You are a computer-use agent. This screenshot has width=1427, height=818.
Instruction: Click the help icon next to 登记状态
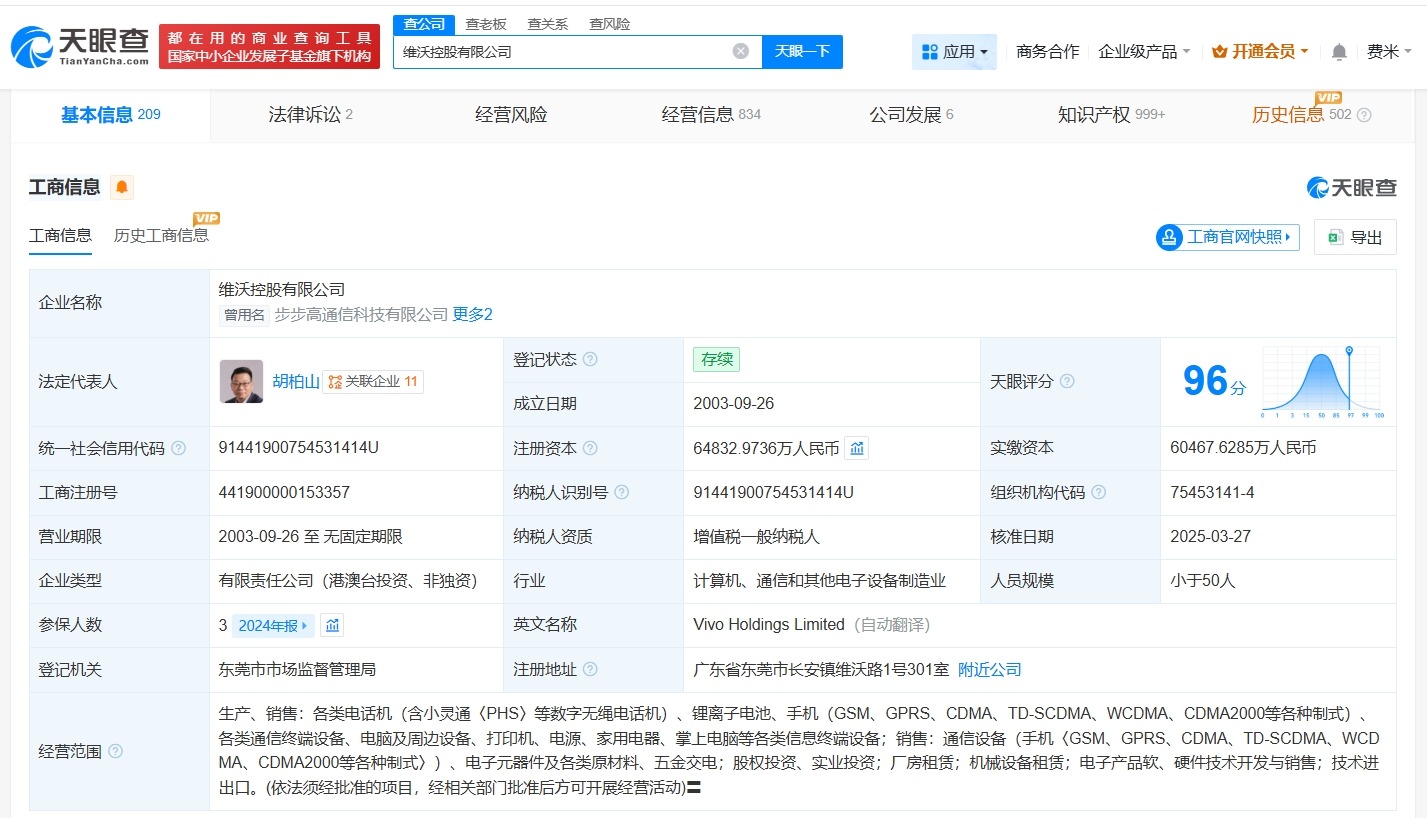pos(590,359)
